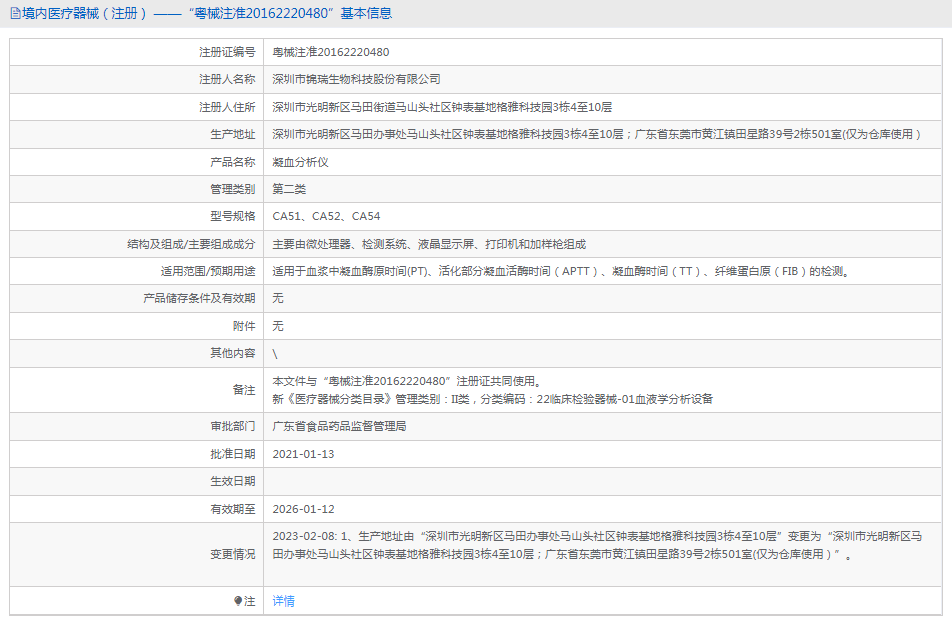
Task: Click the 生产地址 label
Action: coord(233,134)
